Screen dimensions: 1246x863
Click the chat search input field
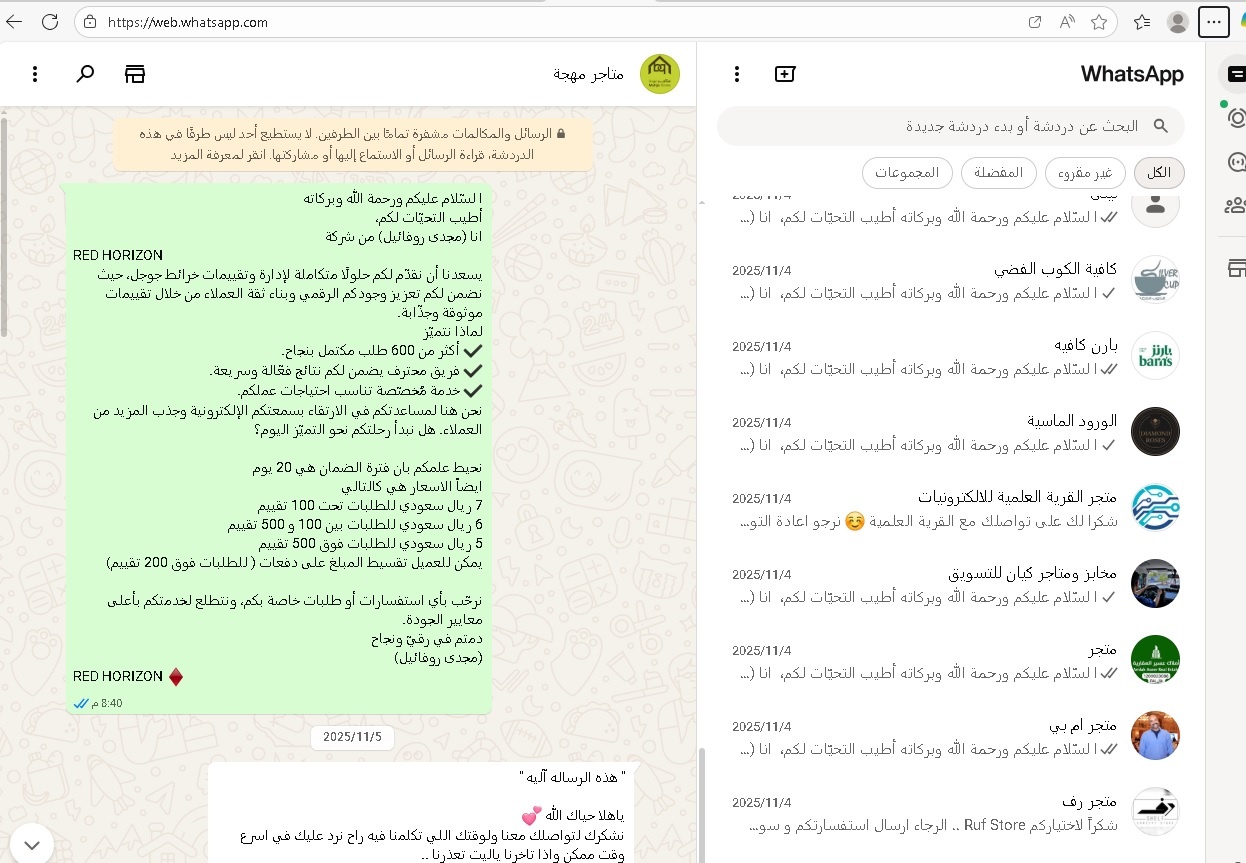(950, 125)
